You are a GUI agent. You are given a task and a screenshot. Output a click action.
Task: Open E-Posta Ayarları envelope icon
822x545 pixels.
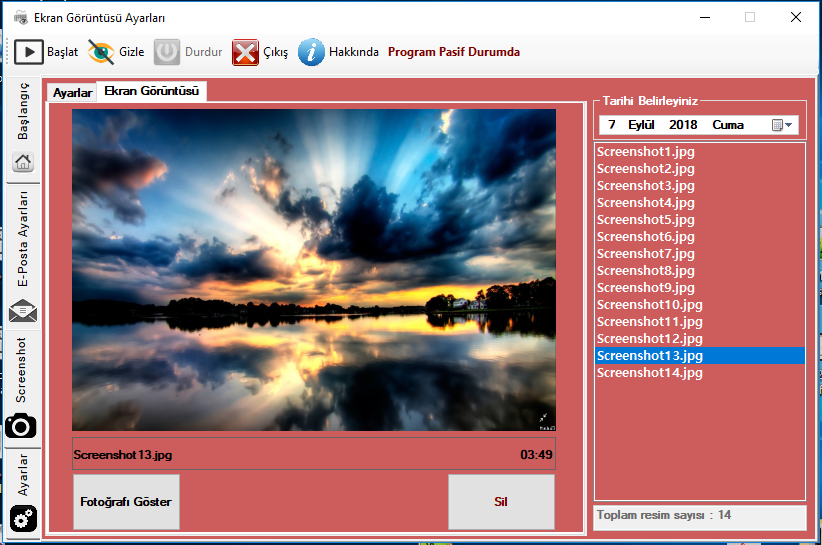click(23, 311)
